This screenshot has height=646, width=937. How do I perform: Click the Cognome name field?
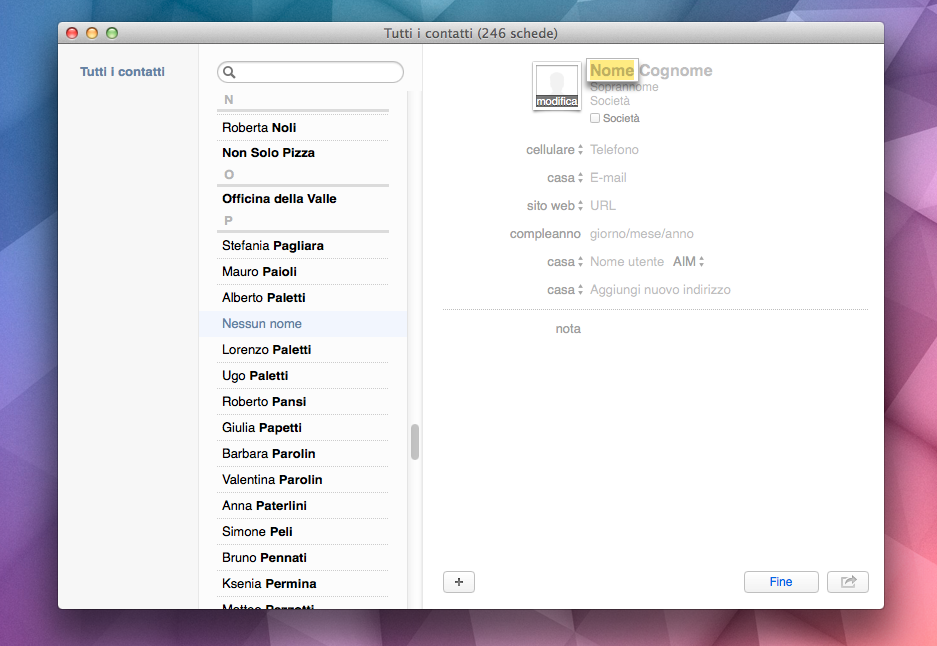coord(675,71)
